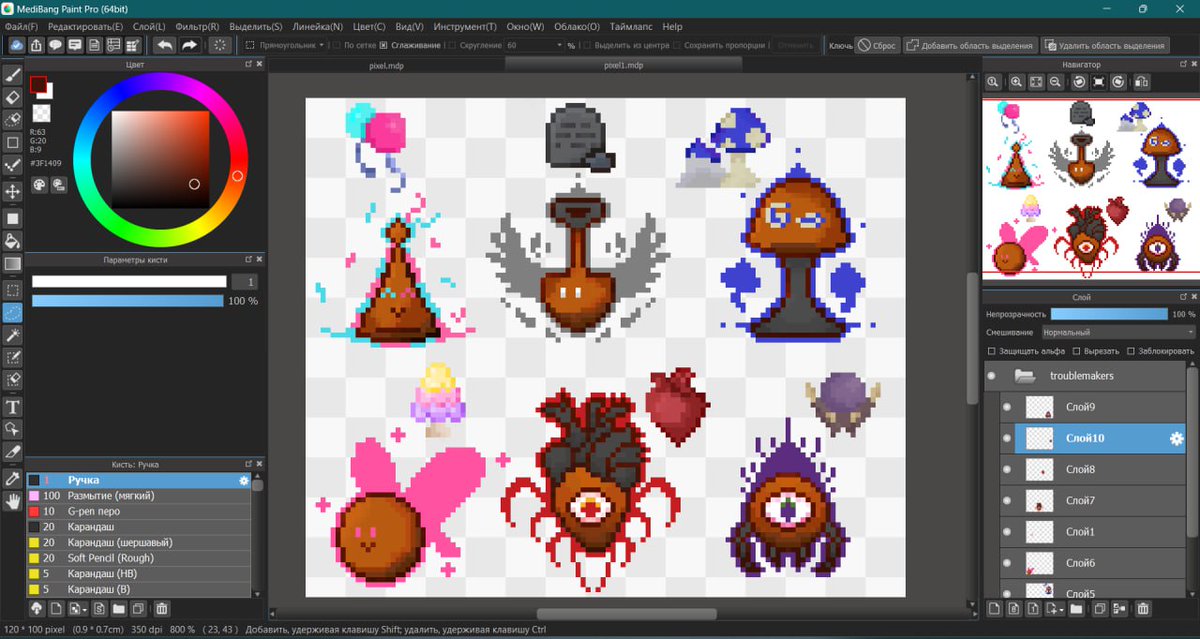
Task: Open the Скругление value dropdown showing 60
Action: click(534, 45)
